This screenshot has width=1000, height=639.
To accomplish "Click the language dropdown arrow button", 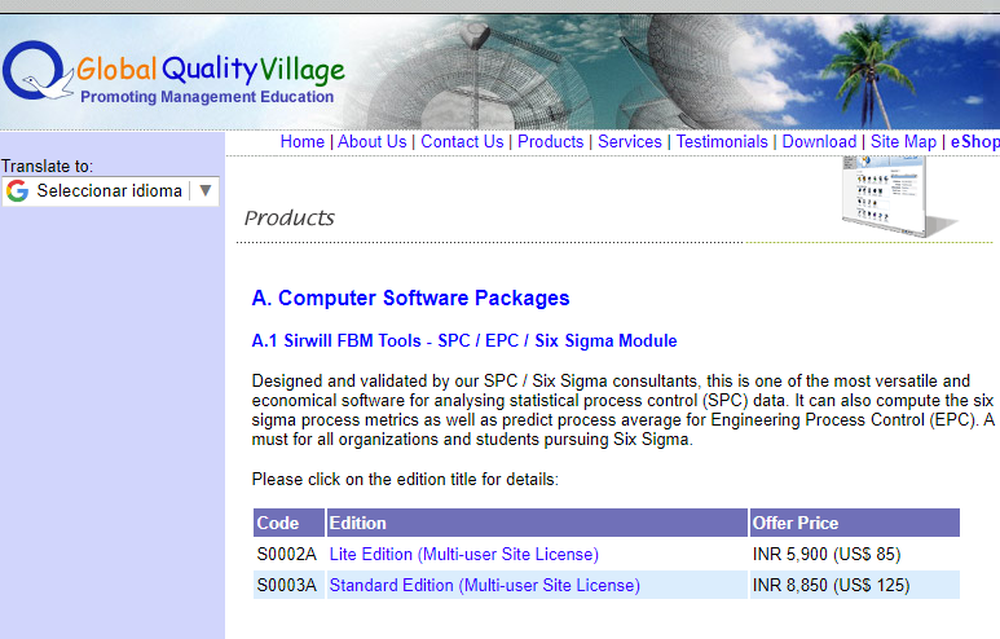I will tap(206, 190).
